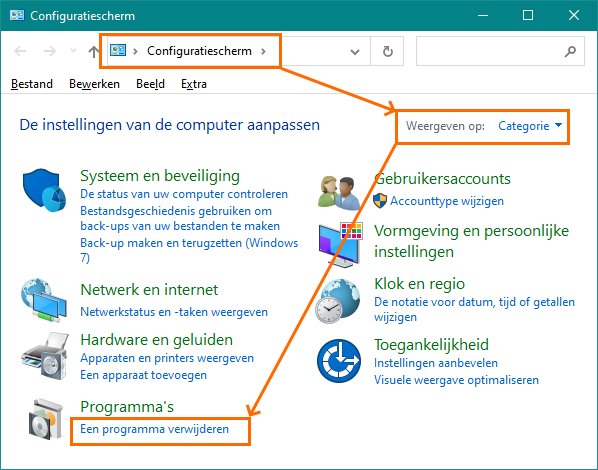Open the recent locations dropdown arrow
This screenshot has width=598, height=470.
coord(73,51)
